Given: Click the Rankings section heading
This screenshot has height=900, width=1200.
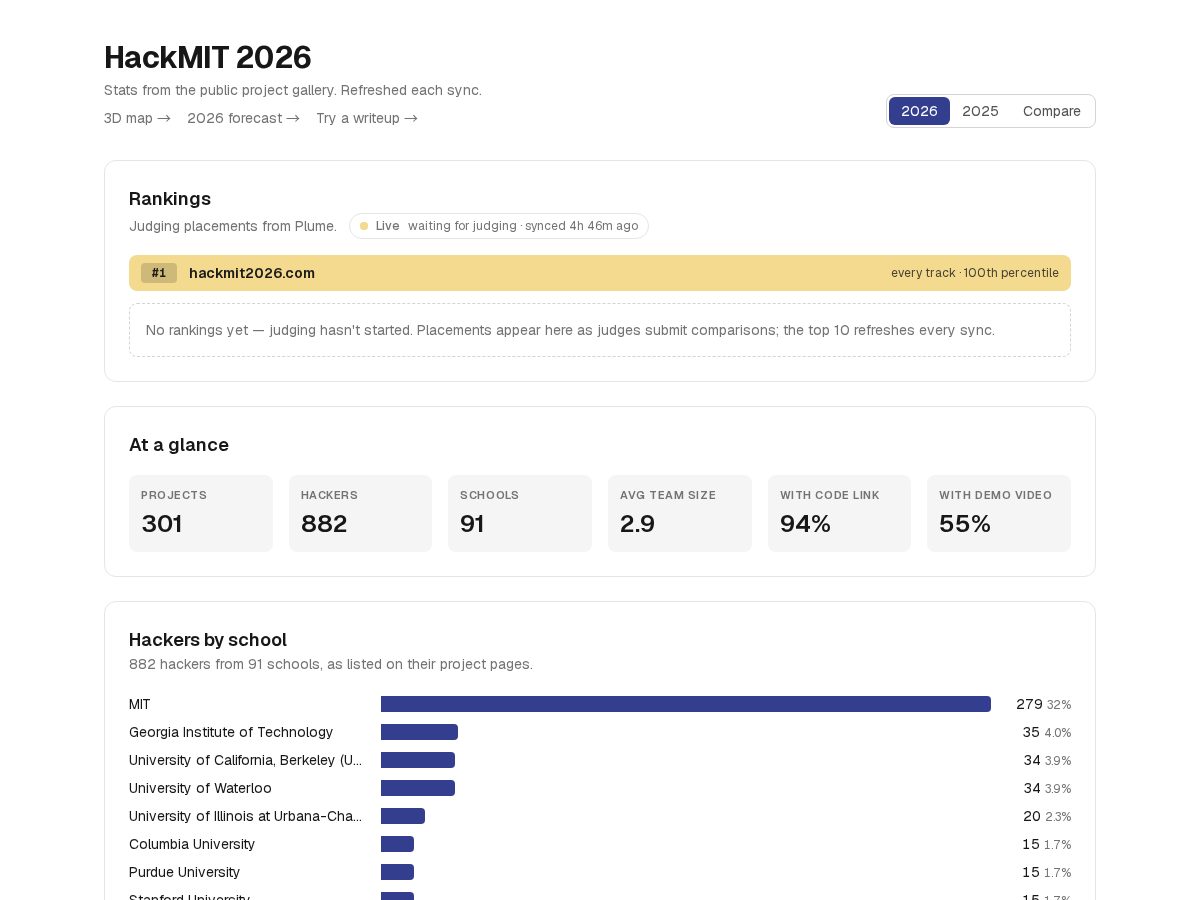Looking at the screenshot, I should [170, 198].
